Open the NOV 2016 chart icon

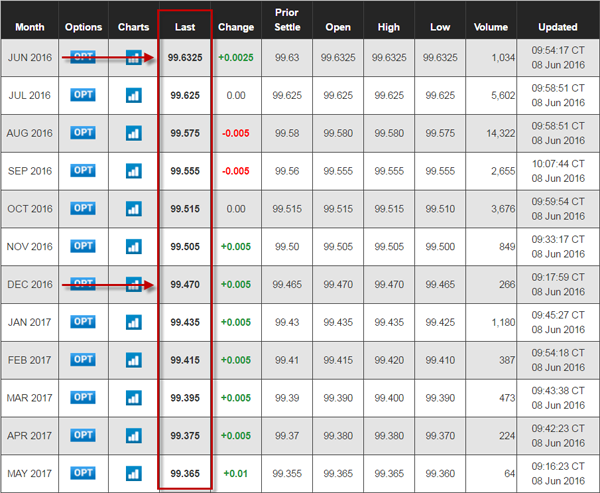tap(133, 247)
